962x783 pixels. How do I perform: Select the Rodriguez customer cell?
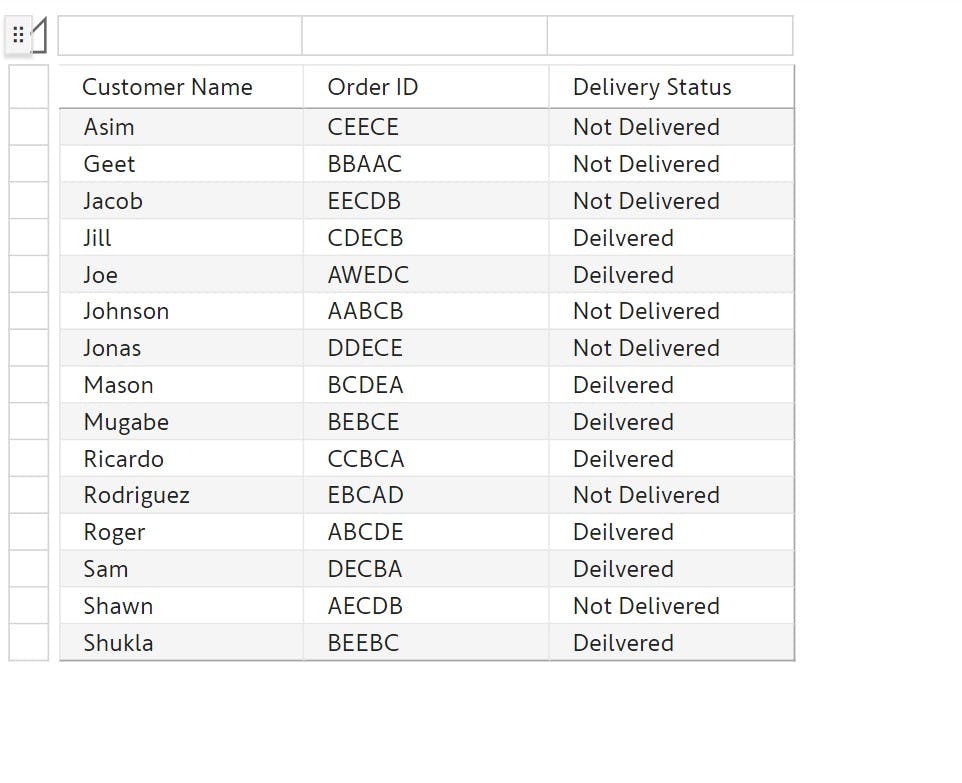(181, 495)
